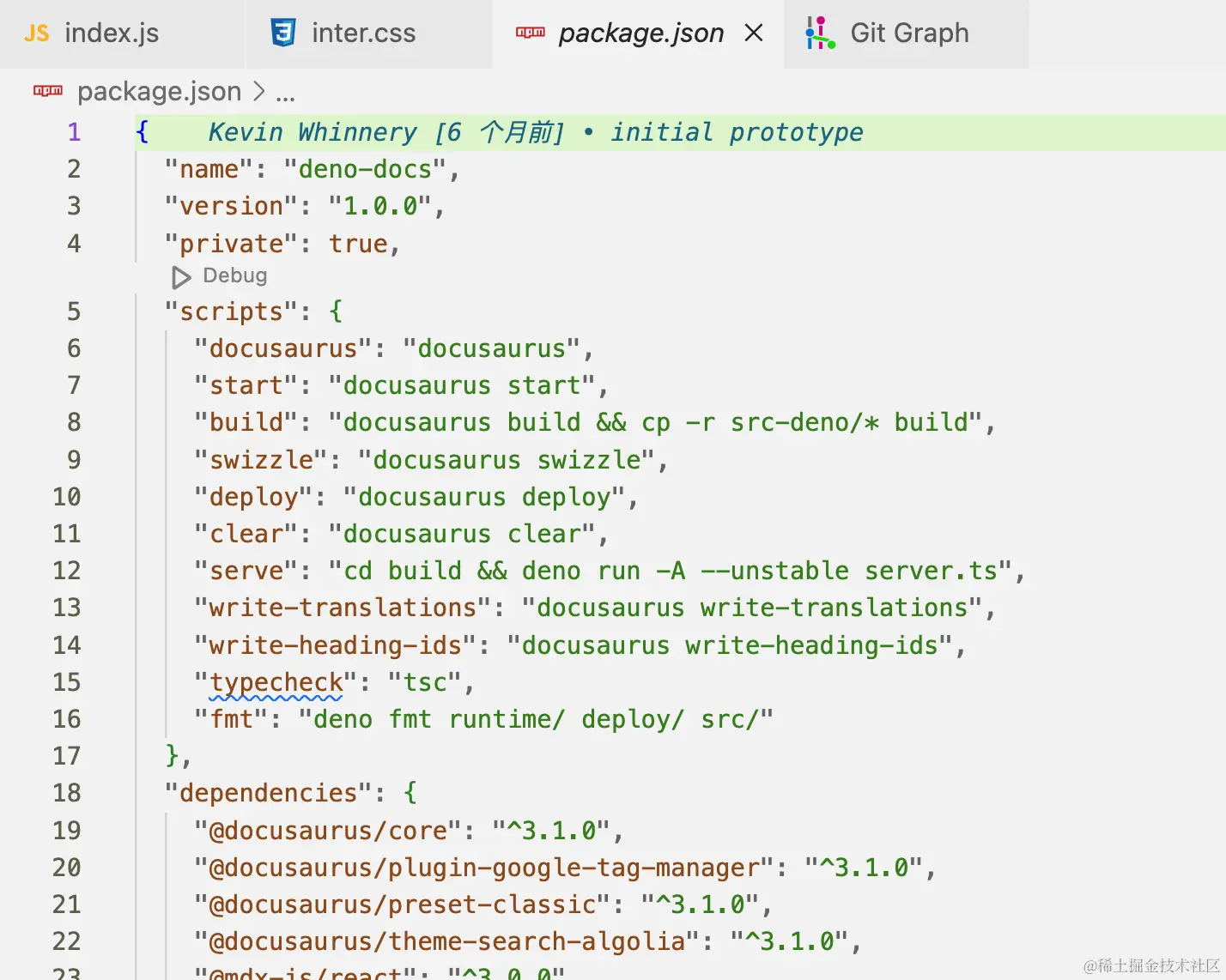
Task: Click the "write-translations" key
Action: coord(343,608)
